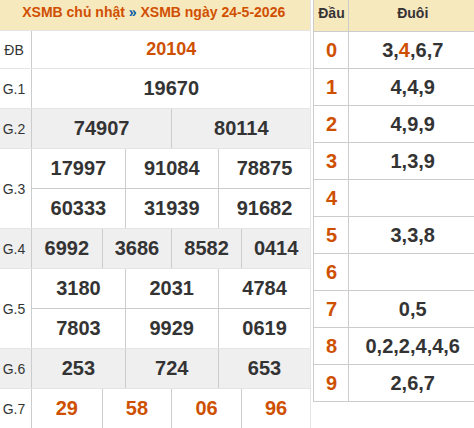
Task: Select special prize number 20104
Action: click(171, 49)
